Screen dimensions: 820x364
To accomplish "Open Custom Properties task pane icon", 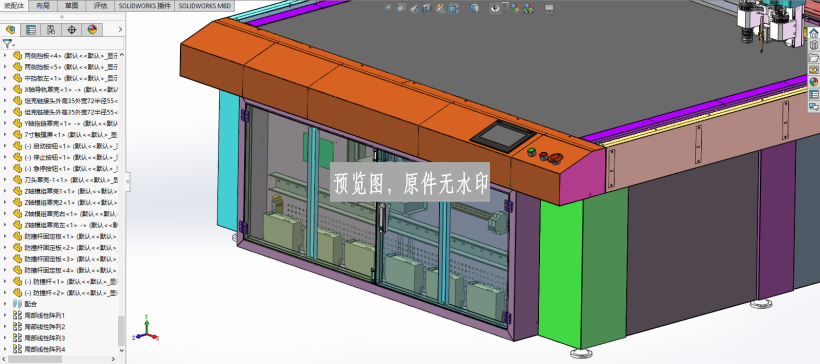I will pos(814,94).
